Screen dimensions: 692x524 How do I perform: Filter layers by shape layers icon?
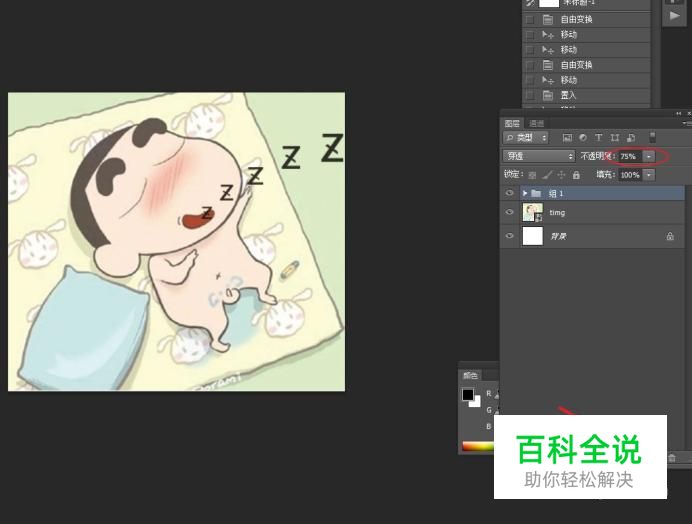click(x=615, y=138)
